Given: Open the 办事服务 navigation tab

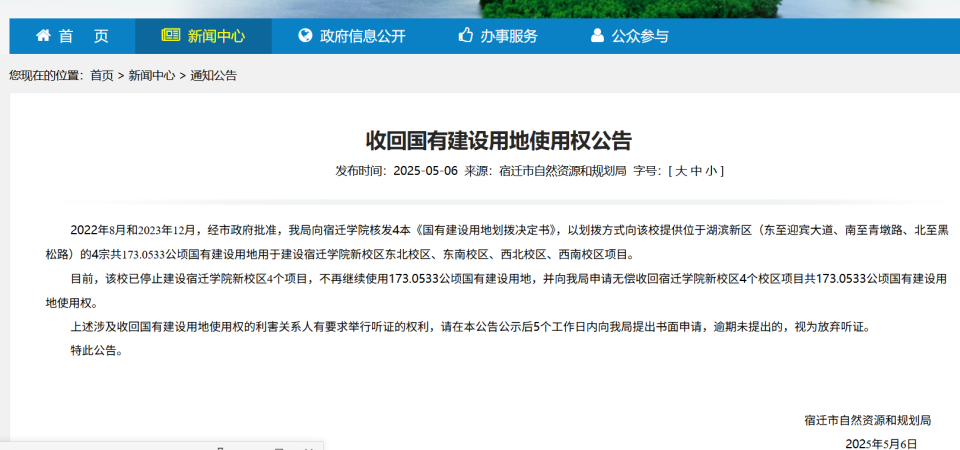Looking at the screenshot, I should pos(498,36).
